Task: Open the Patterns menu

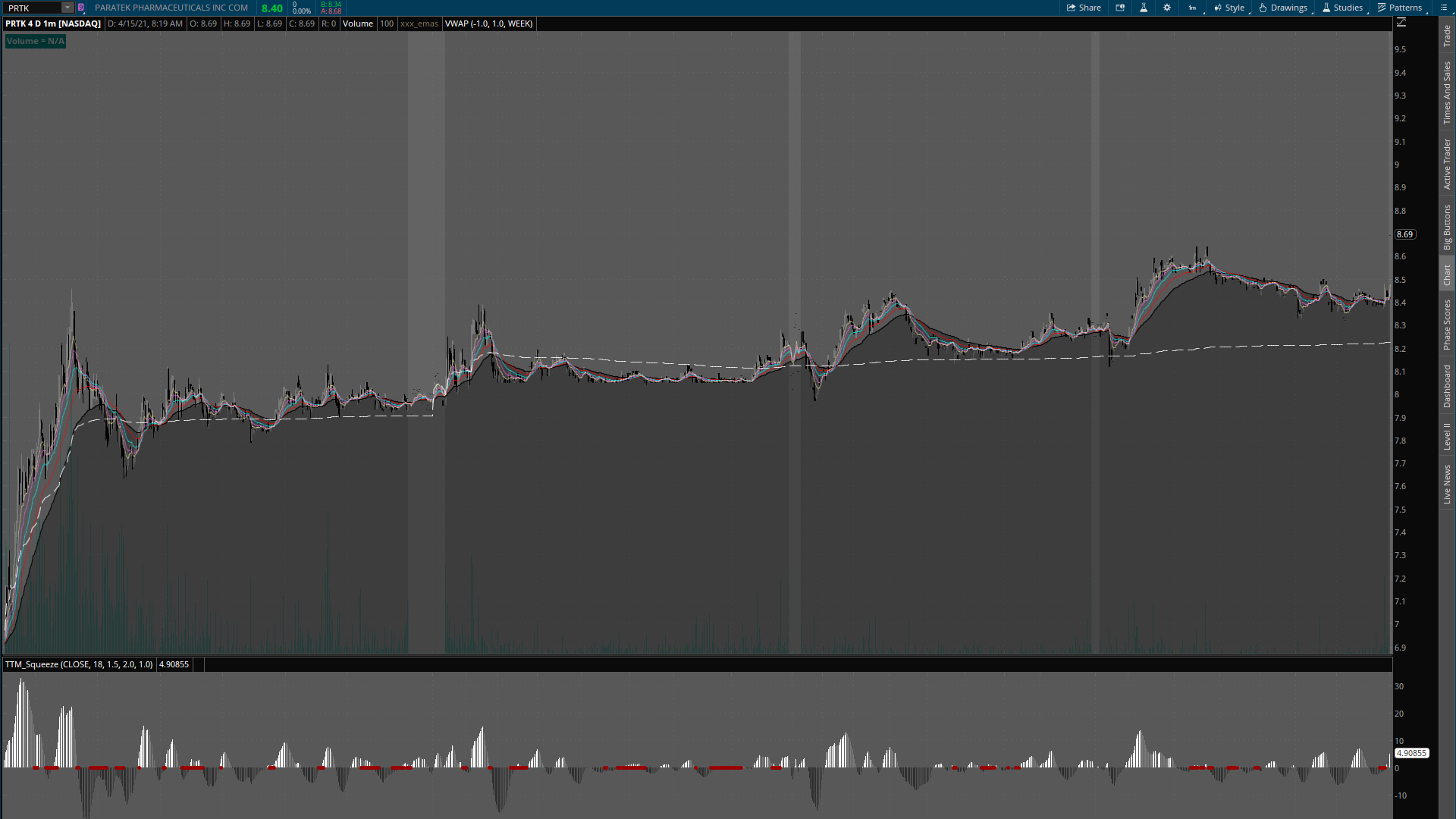Action: pos(1400,8)
